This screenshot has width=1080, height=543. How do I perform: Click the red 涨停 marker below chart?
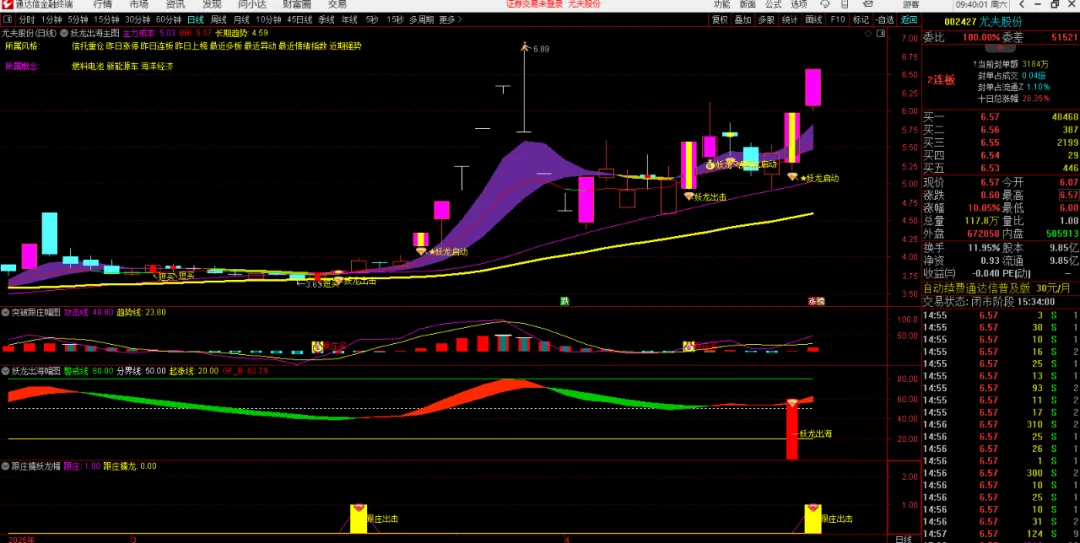(x=816, y=301)
